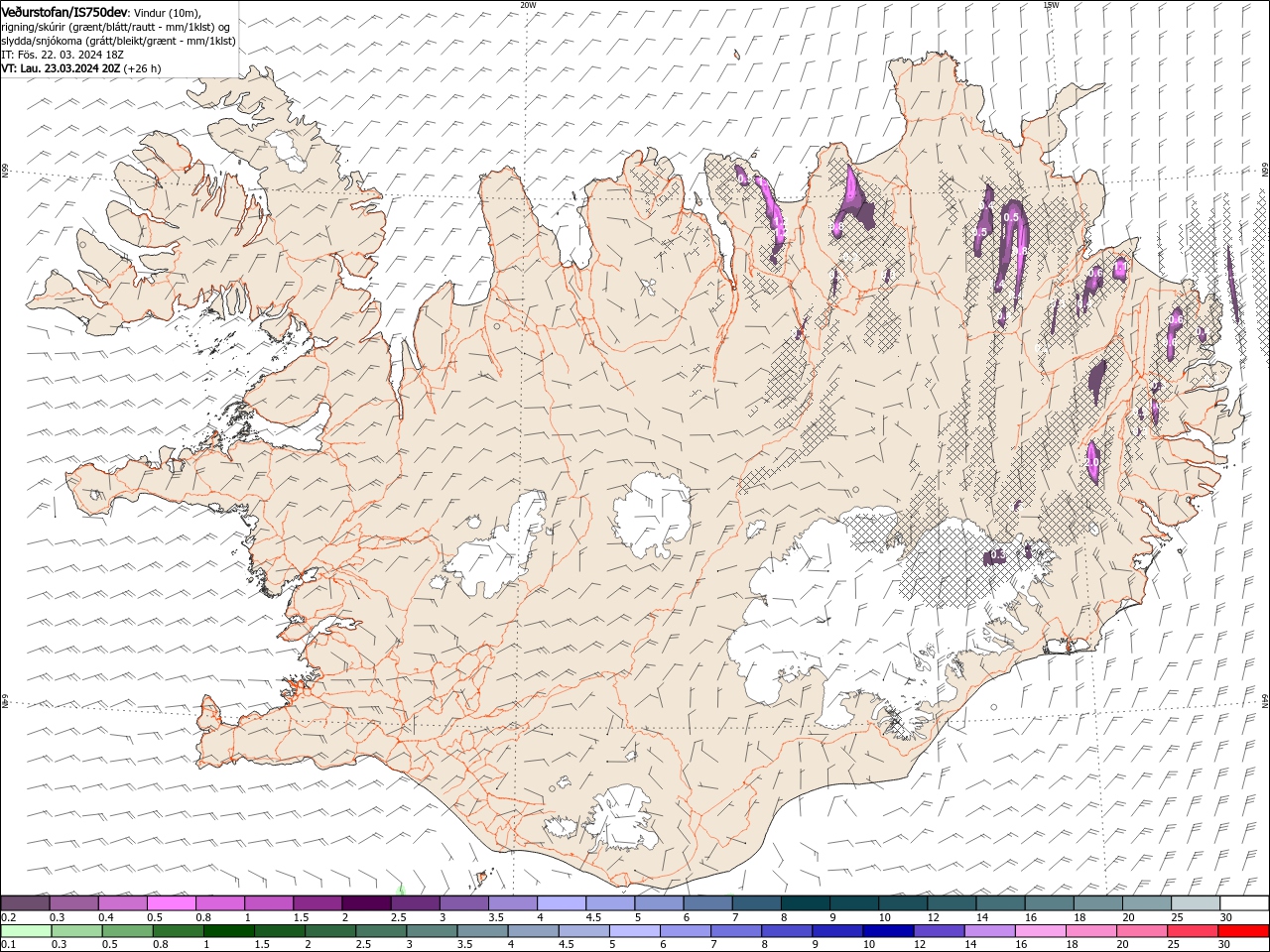The width and height of the screenshot is (1270, 952).
Task: Select snow legend swatch between 1.5 and 2
Action: coord(317,903)
